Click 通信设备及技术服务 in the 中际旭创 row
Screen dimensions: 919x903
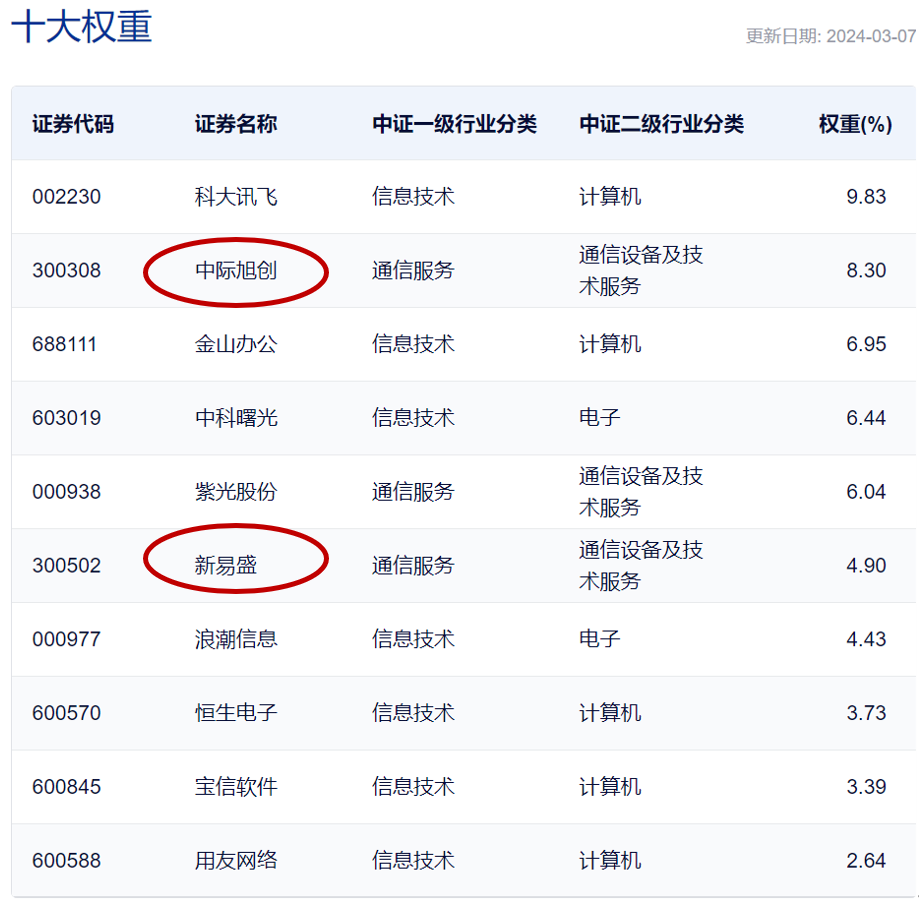(x=641, y=271)
